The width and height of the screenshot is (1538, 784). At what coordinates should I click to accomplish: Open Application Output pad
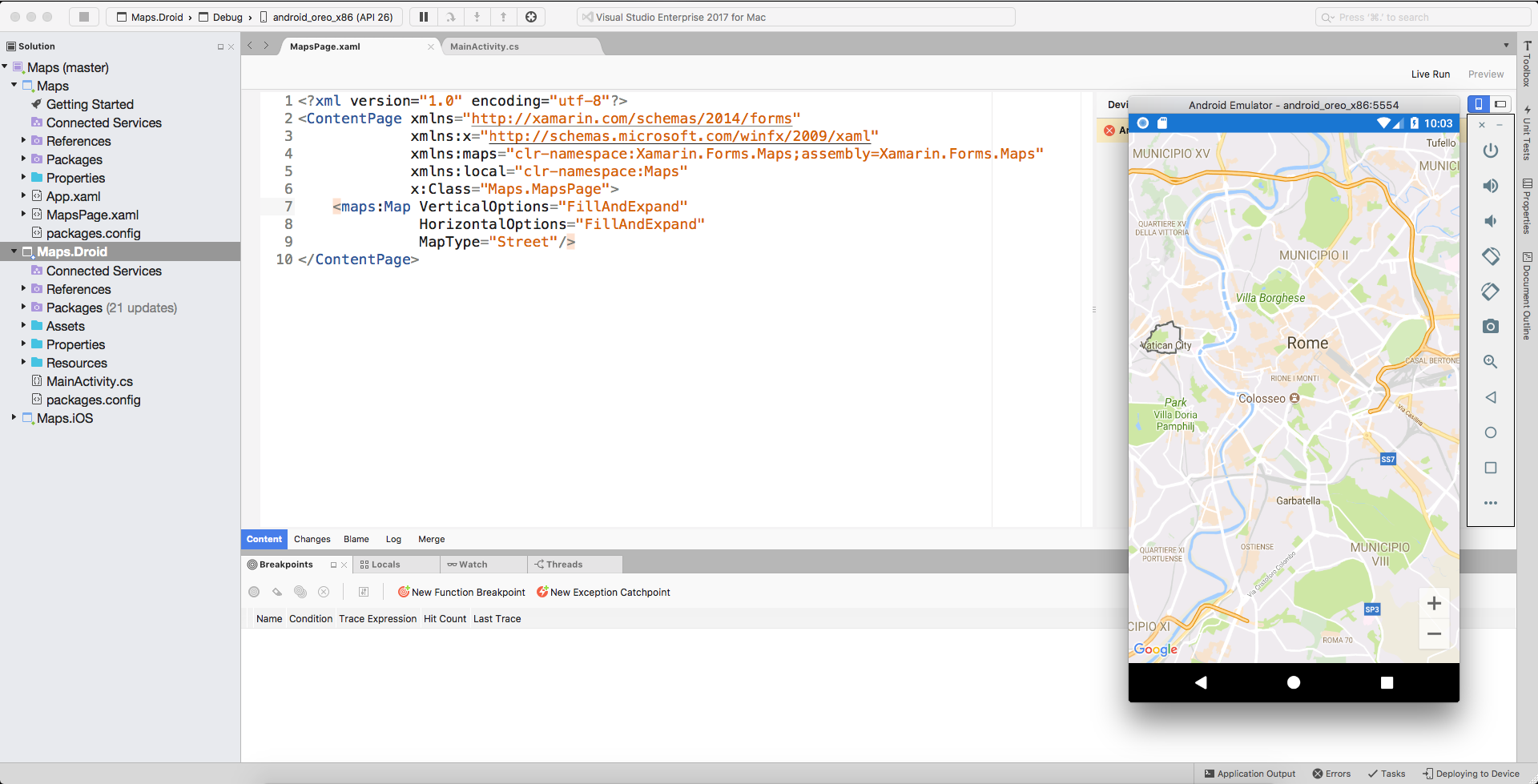coord(1250,774)
